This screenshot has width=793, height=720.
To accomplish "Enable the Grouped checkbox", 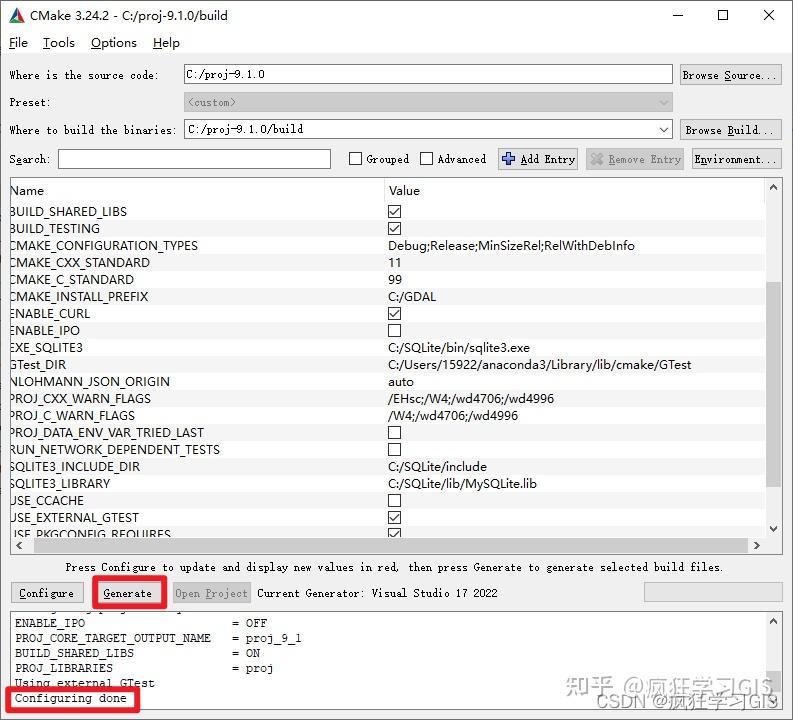I will click(x=356, y=159).
